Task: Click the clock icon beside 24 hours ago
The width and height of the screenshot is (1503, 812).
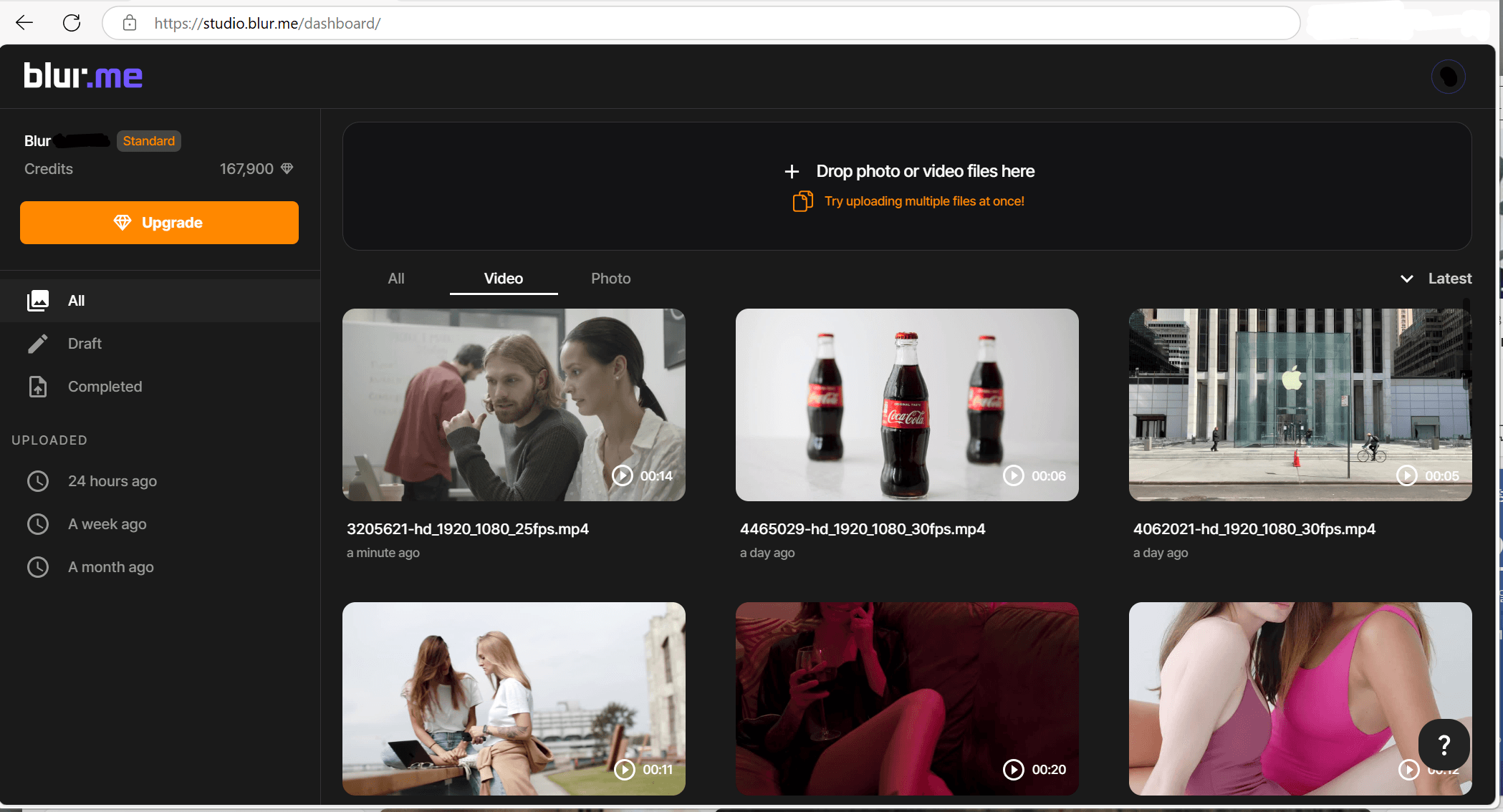Action: pos(37,481)
